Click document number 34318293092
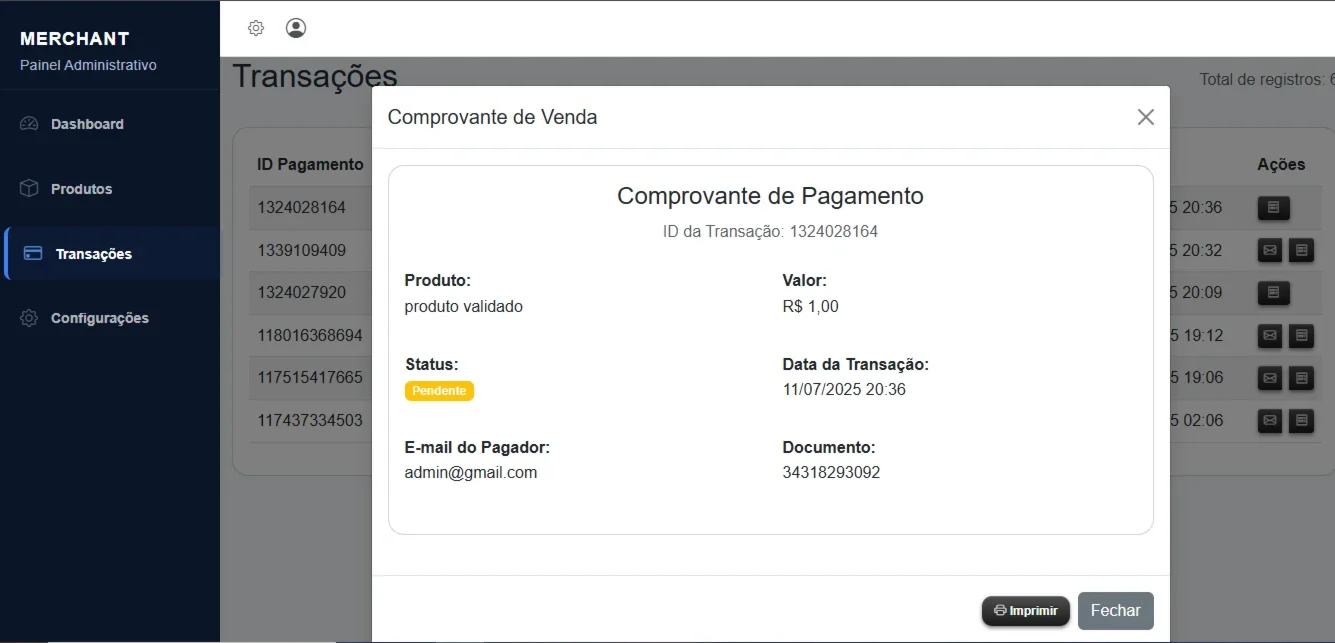This screenshot has height=643, width=1335. (x=832, y=473)
